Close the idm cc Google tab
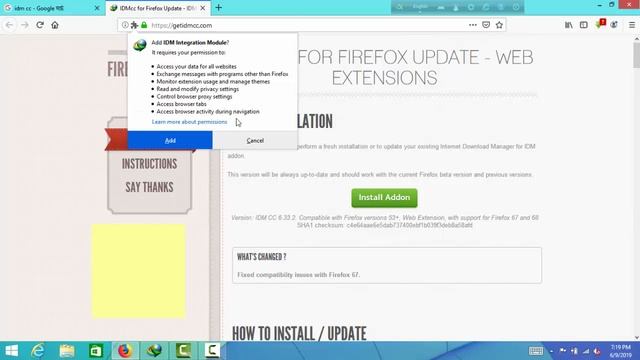This screenshot has width=640, height=360. (97, 8)
